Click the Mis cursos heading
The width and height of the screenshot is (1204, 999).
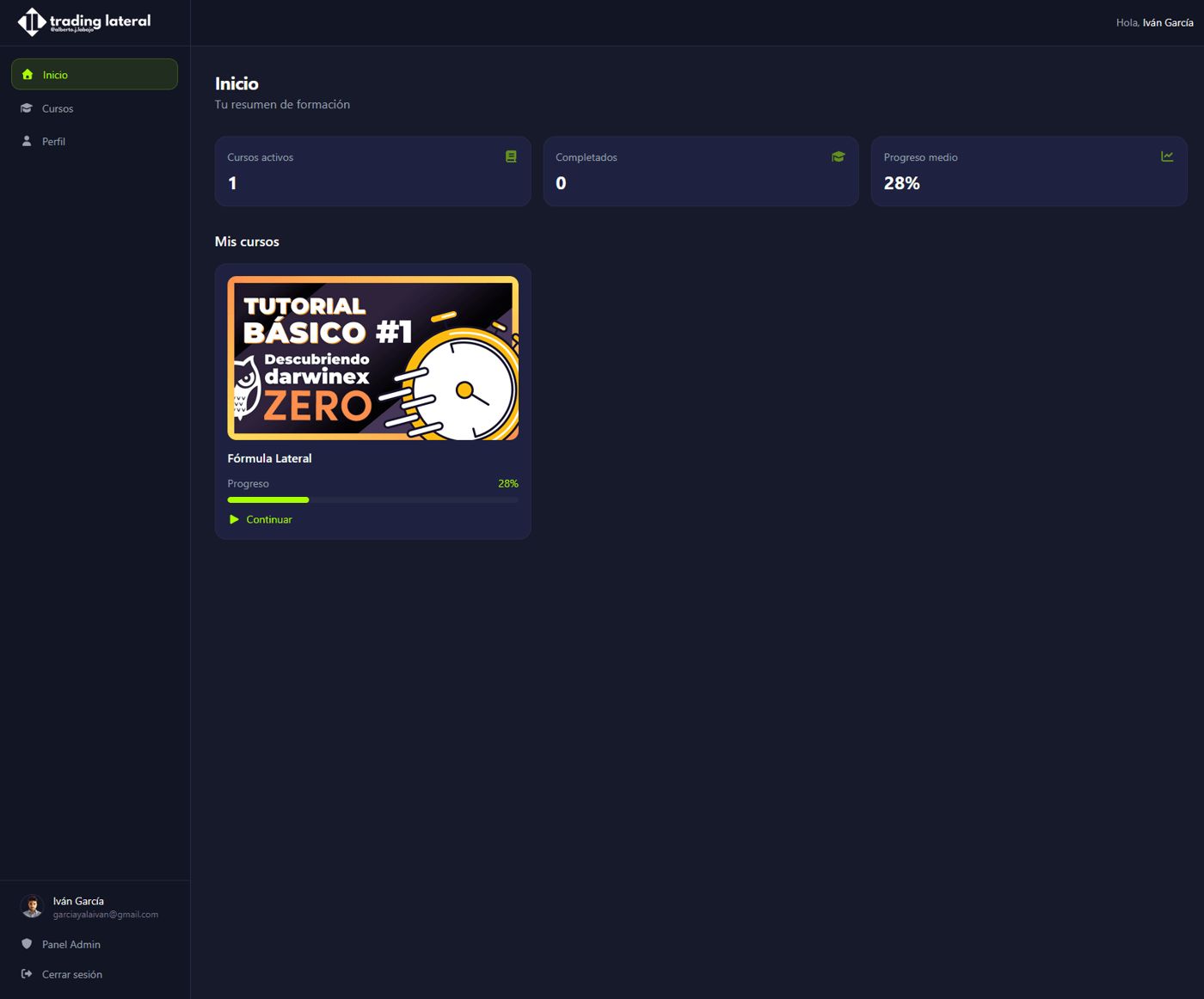(x=247, y=242)
